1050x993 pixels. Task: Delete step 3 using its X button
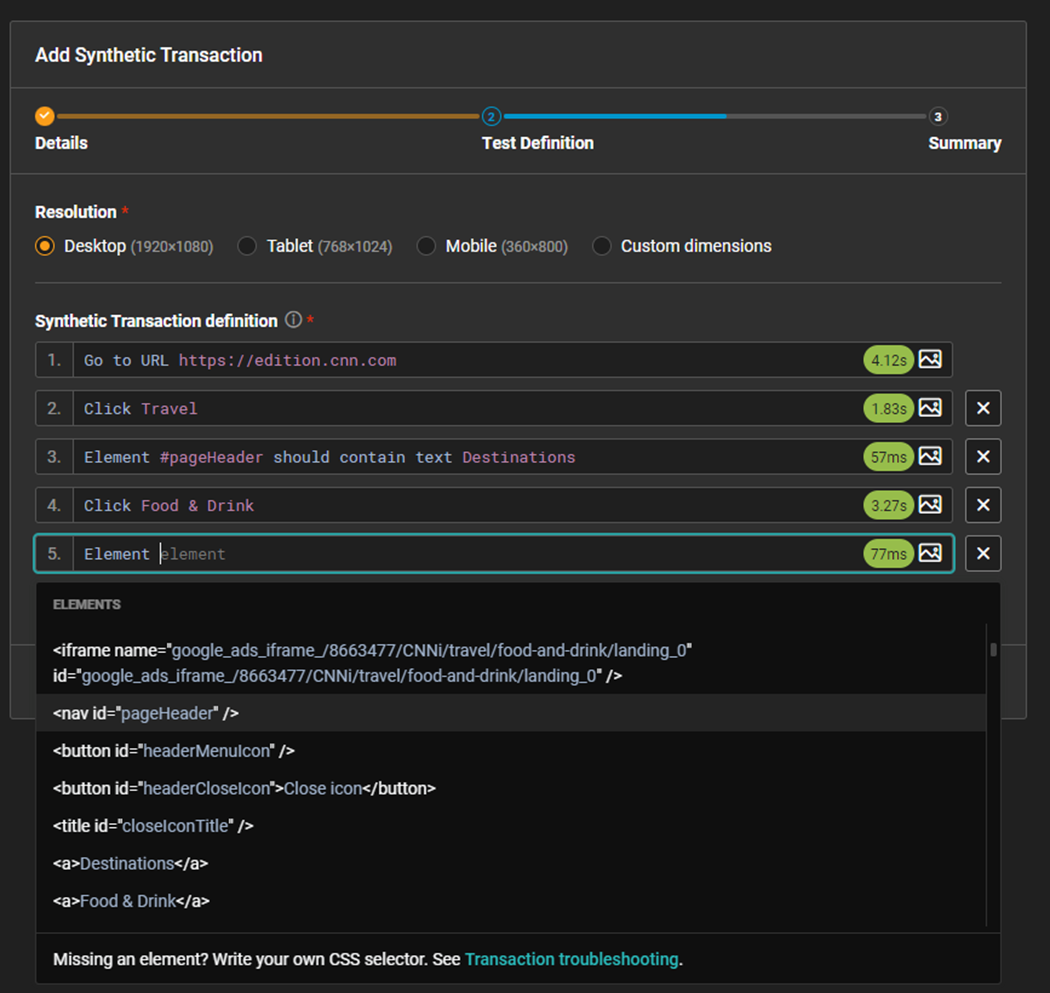983,456
